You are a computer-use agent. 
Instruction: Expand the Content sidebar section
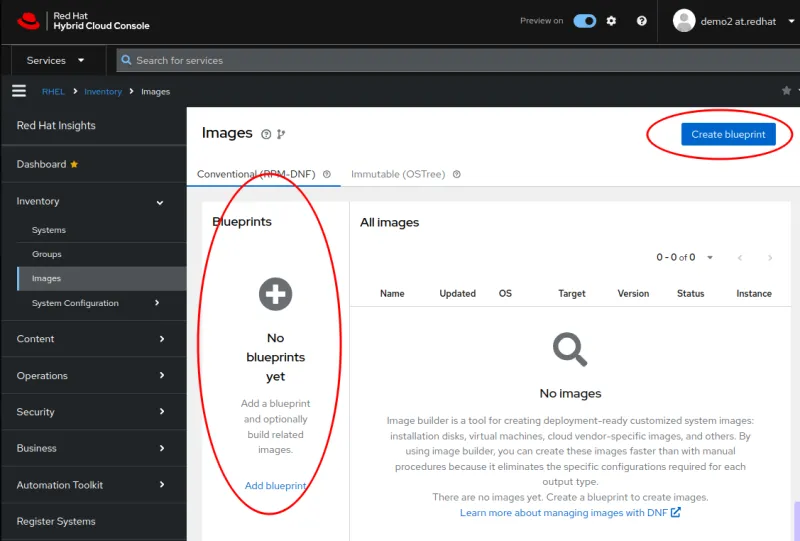(92, 339)
